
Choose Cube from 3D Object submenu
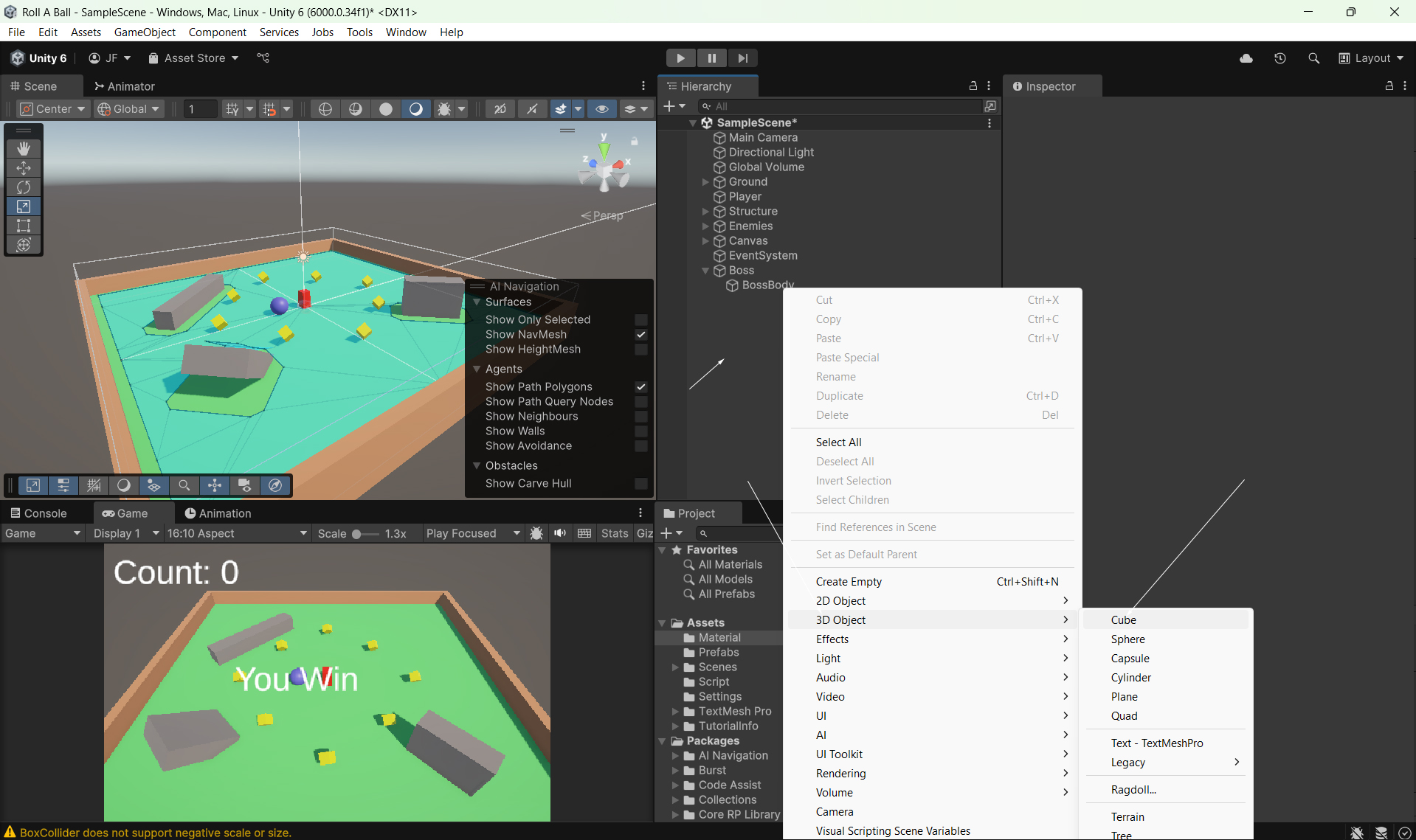click(1123, 620)
